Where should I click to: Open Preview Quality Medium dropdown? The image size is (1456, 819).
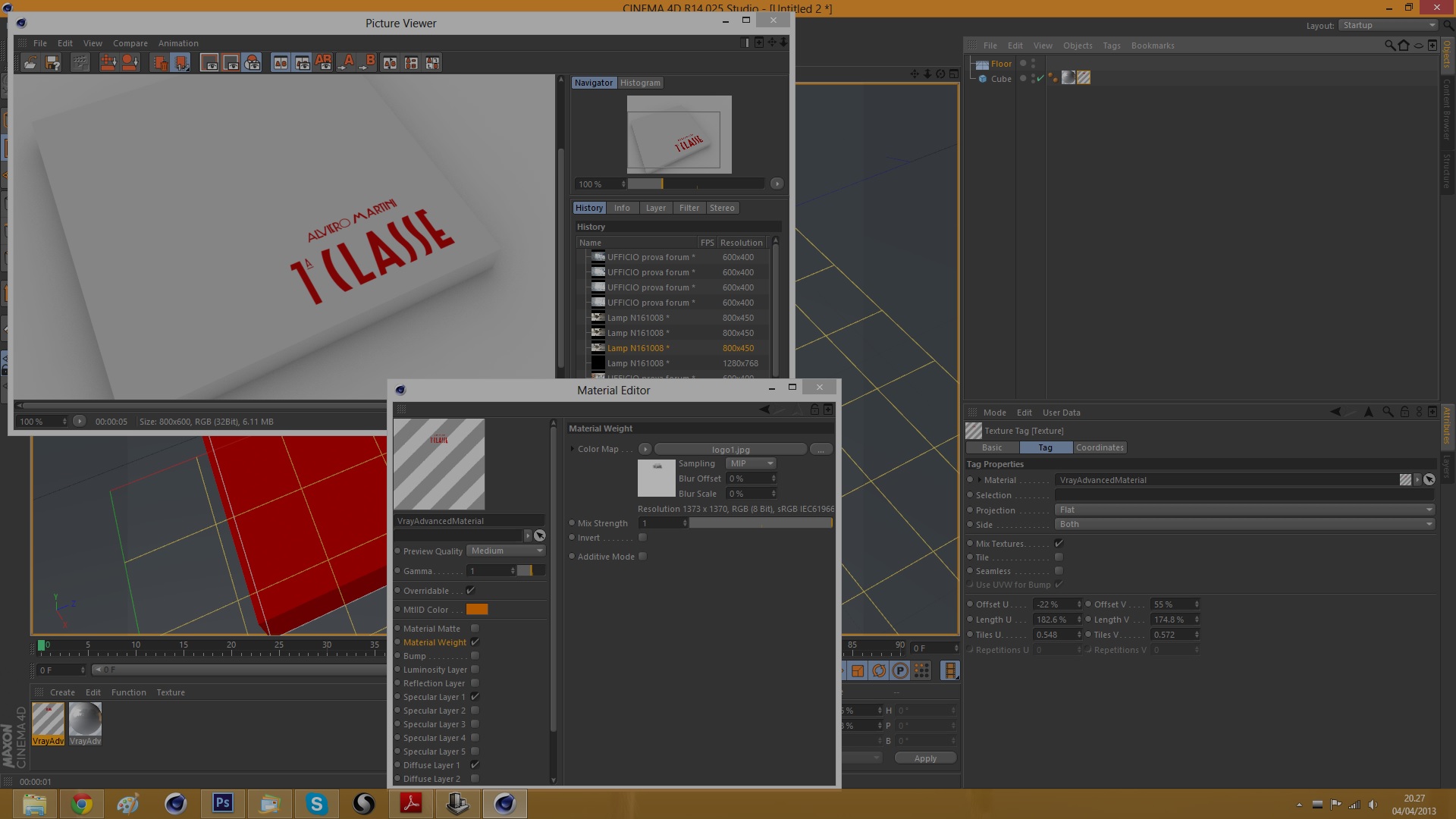click(x=505, y=551)
